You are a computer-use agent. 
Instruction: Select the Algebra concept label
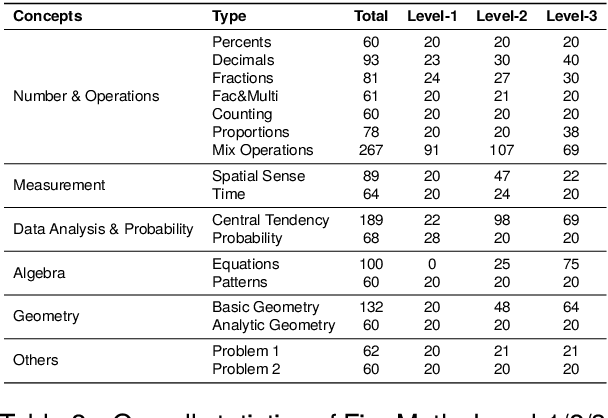coord(38,272)
